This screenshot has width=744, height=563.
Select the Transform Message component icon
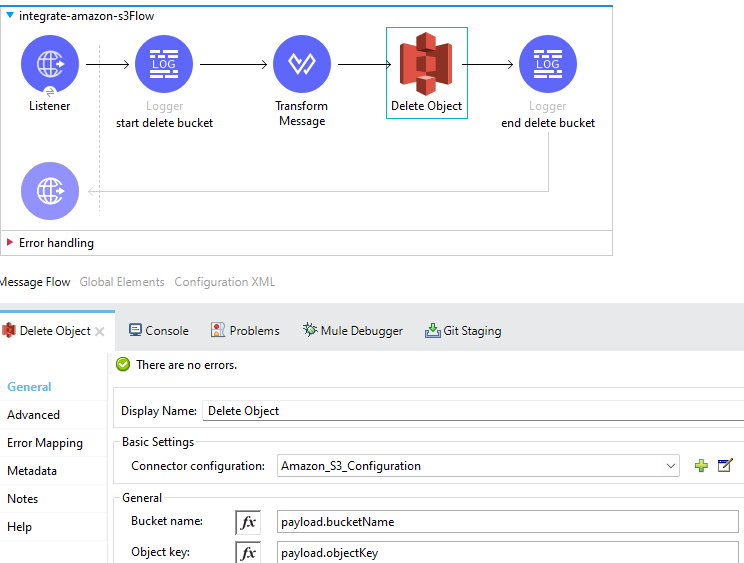click(301, 63)
